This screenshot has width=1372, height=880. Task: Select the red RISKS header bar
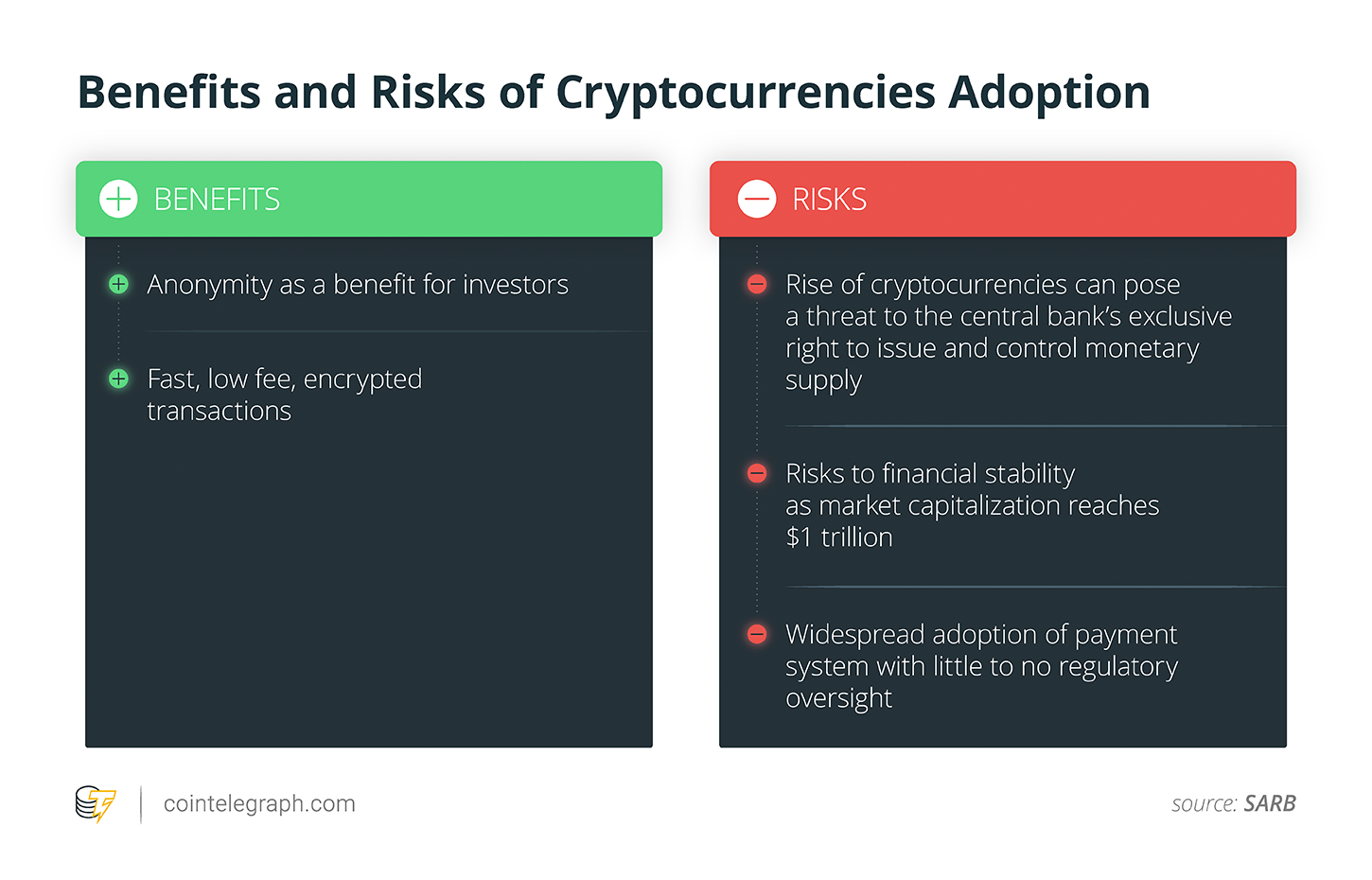(1003, 199)
